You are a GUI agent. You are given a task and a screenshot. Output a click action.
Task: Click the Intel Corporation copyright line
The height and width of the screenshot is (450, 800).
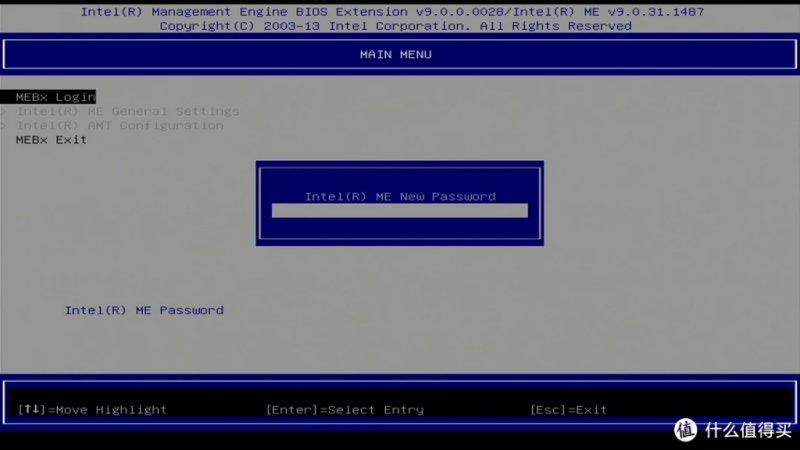coord(395,26)
